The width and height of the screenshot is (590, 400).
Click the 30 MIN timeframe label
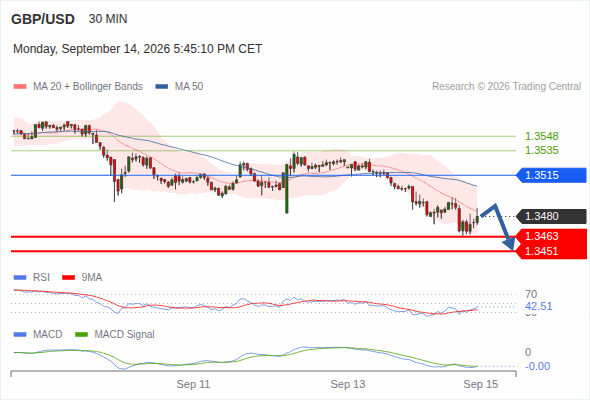tap(108, 19)
